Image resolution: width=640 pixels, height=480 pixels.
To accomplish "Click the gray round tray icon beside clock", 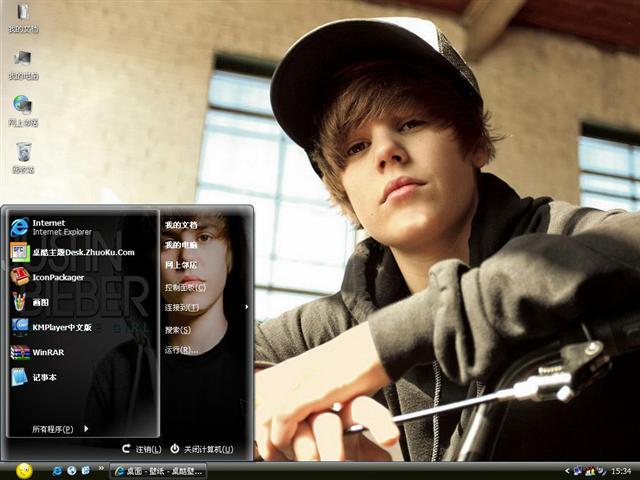I will click(602, 471).
